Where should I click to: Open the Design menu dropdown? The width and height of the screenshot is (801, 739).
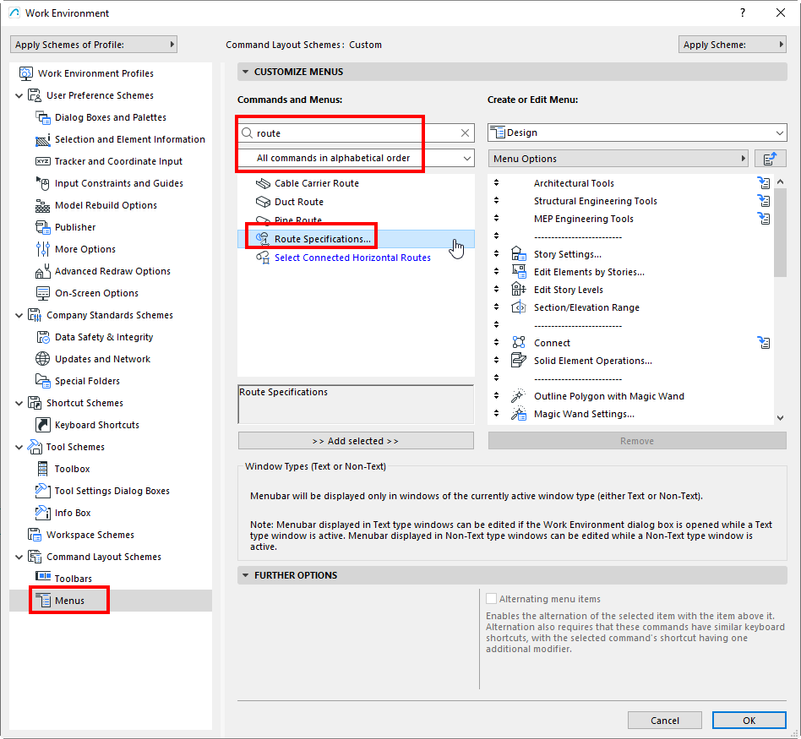pyautogui.click(x=637, y=133)
